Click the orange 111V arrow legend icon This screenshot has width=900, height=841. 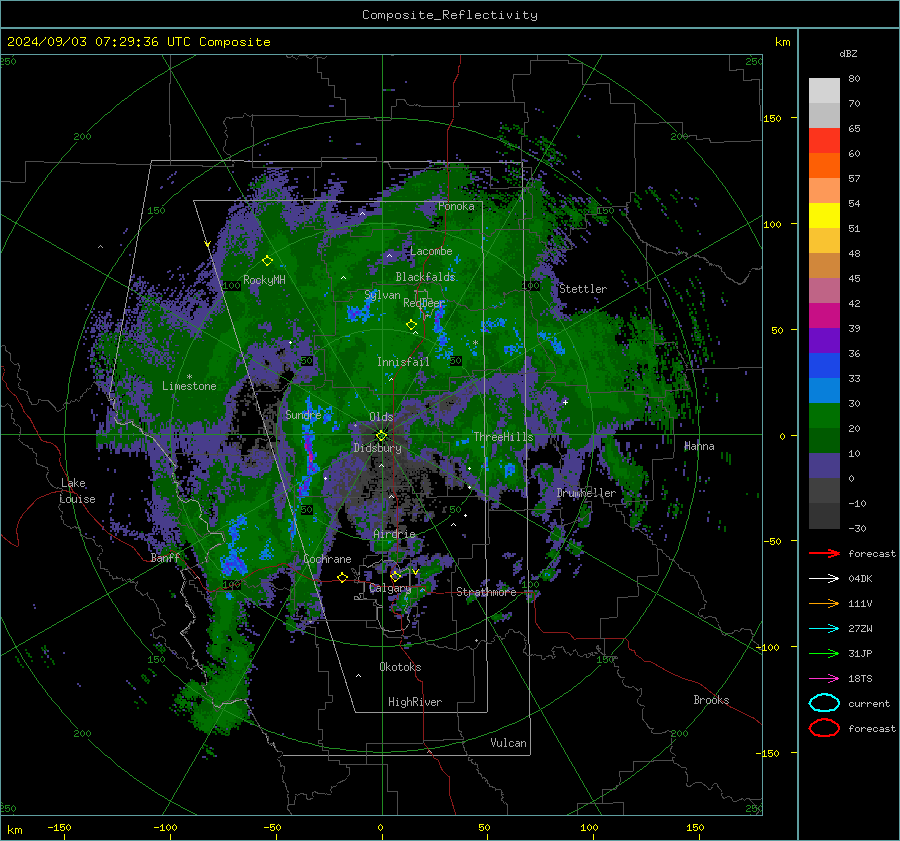[x=824, y=603]
